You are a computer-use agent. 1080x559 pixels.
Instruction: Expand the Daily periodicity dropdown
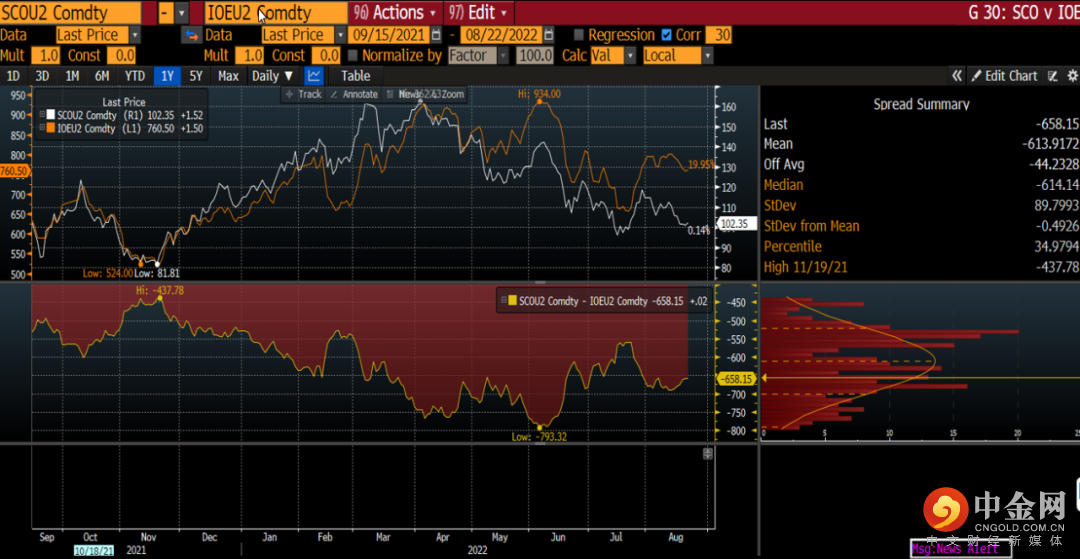pos(272,76)
